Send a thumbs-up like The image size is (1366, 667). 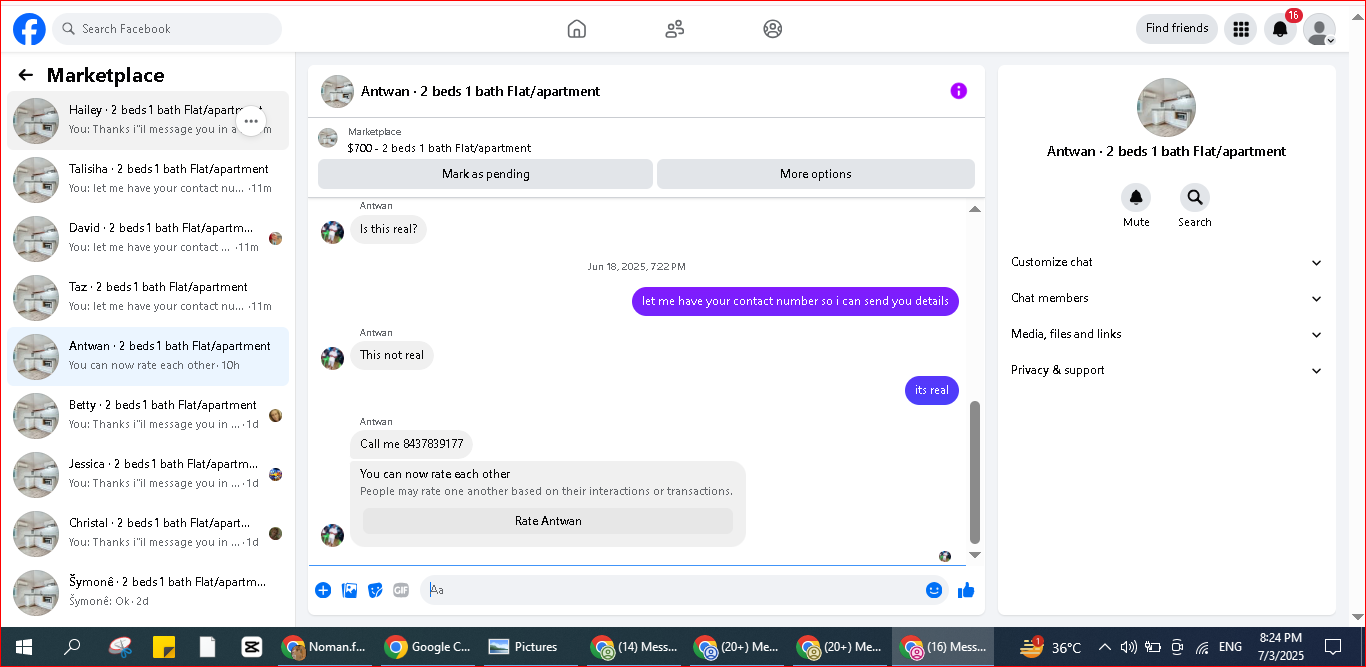pyautogui.click(x=966, y=590)
